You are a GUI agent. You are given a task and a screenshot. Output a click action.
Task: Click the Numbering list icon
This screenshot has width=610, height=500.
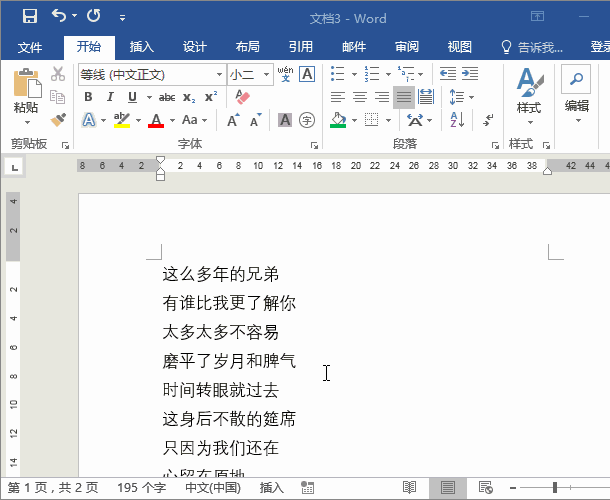(372, 74)
